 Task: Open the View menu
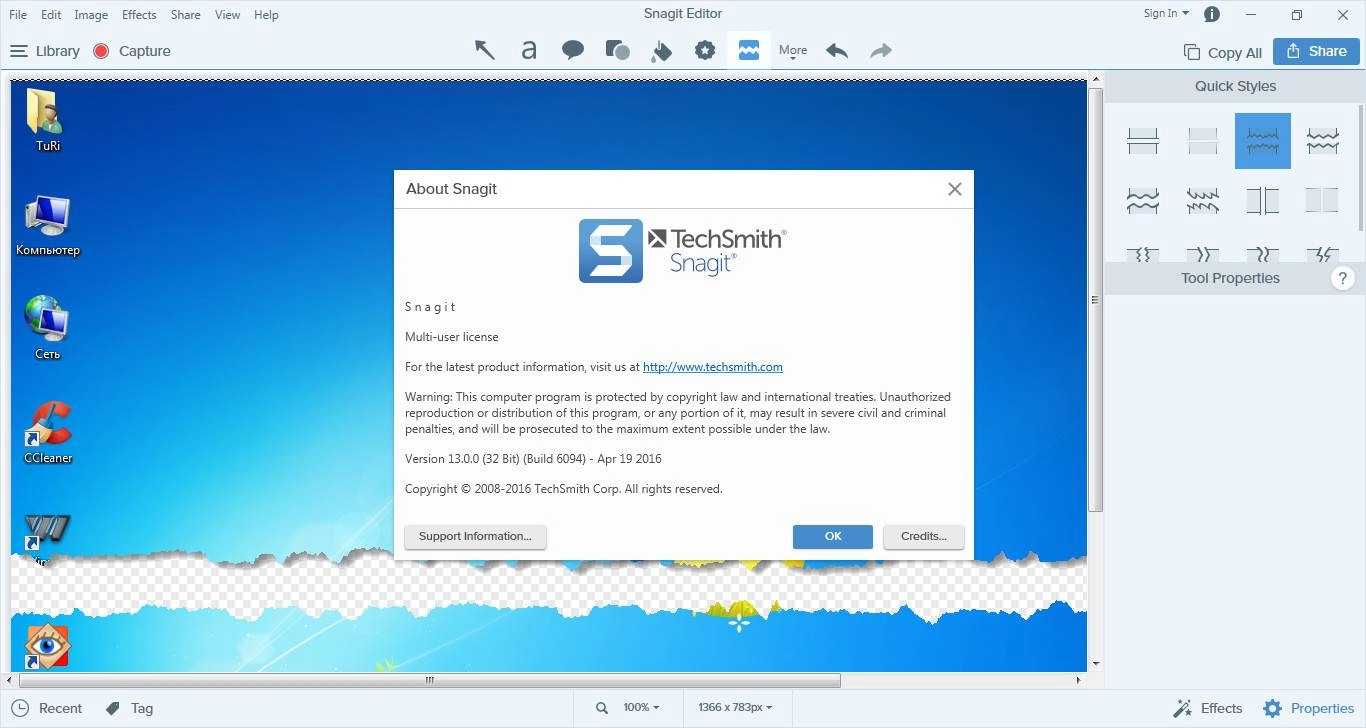(x=227, y=15)
